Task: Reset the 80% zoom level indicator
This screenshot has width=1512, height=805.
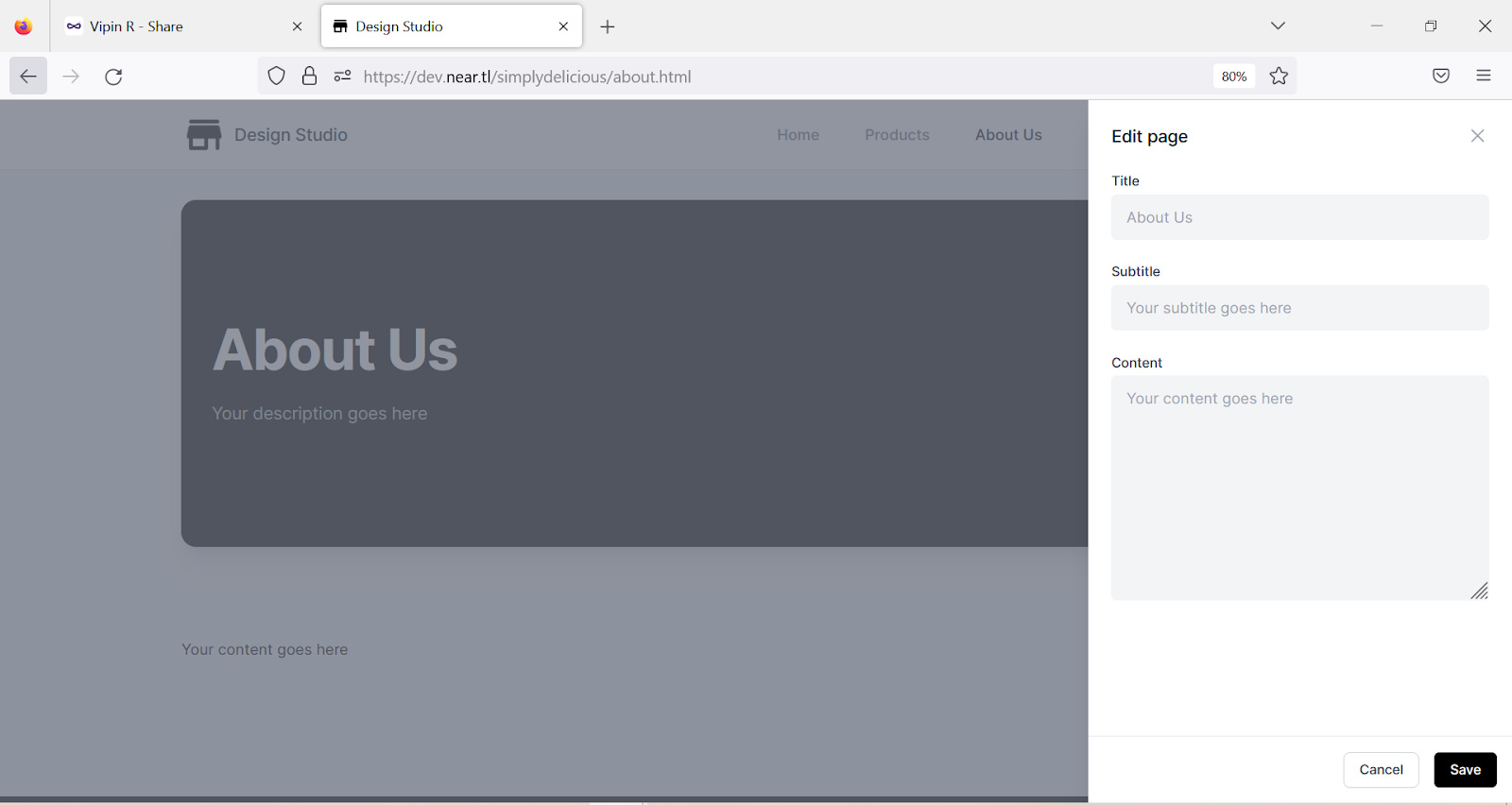Action: (1234, 77)
